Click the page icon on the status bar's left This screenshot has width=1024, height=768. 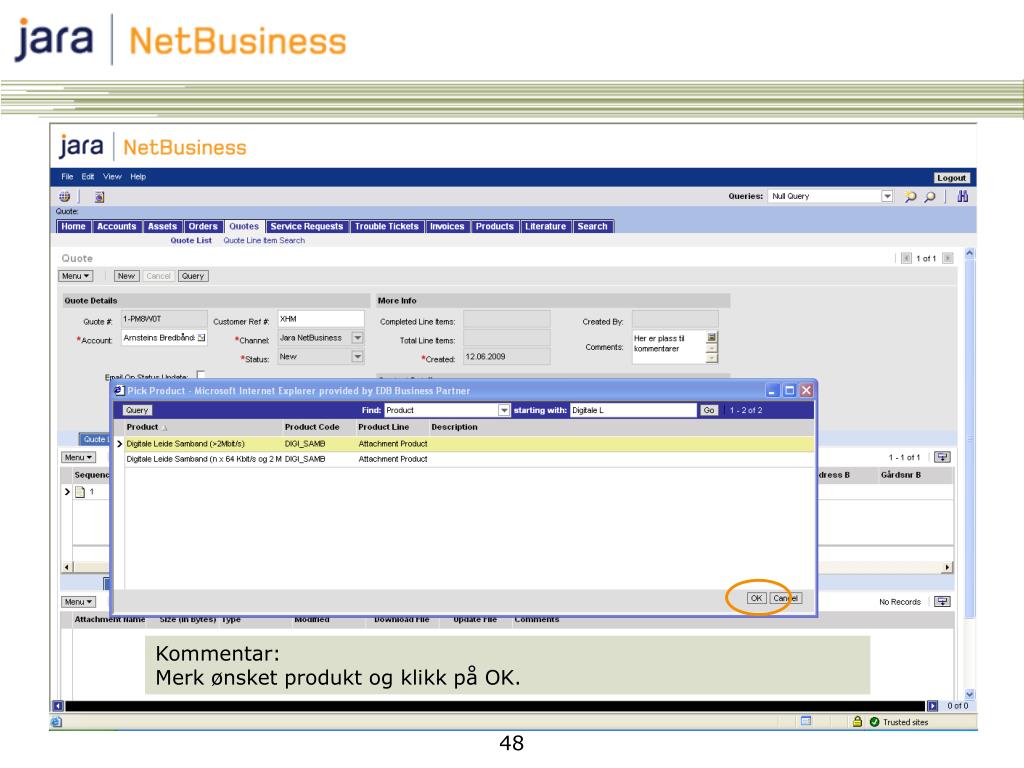pyautogui.click(x=56, y=722)
